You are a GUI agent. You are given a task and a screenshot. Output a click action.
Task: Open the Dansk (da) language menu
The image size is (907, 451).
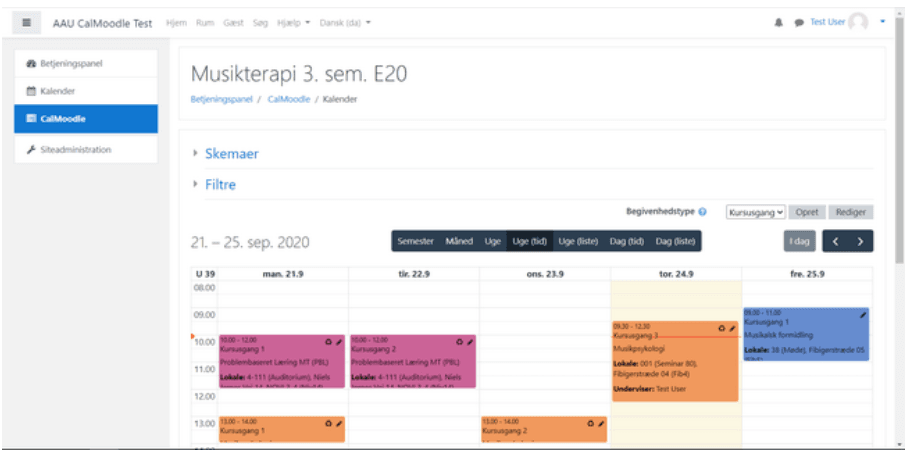point(345,23)
